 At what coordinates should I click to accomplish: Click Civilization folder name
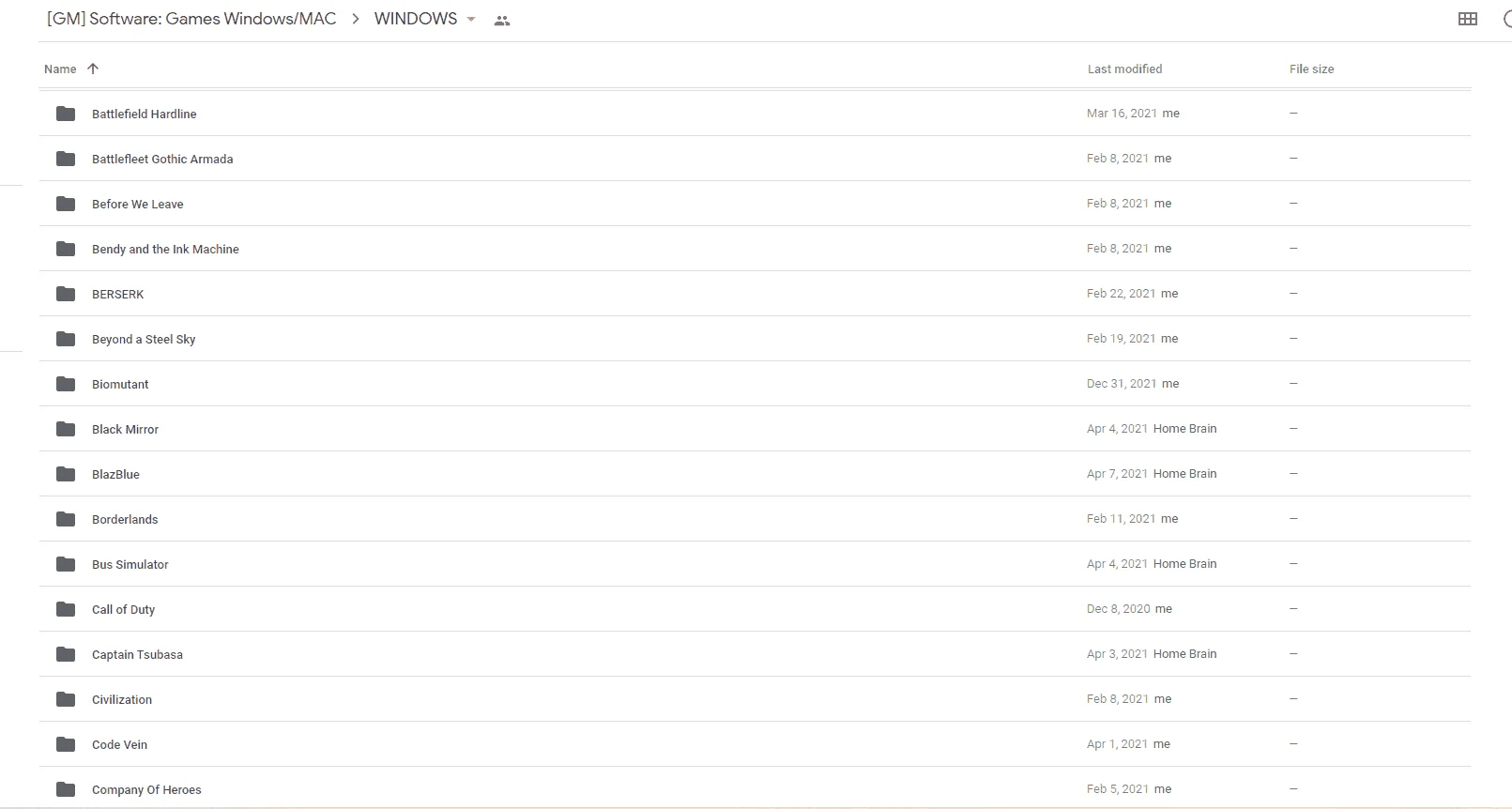point(121,699)
